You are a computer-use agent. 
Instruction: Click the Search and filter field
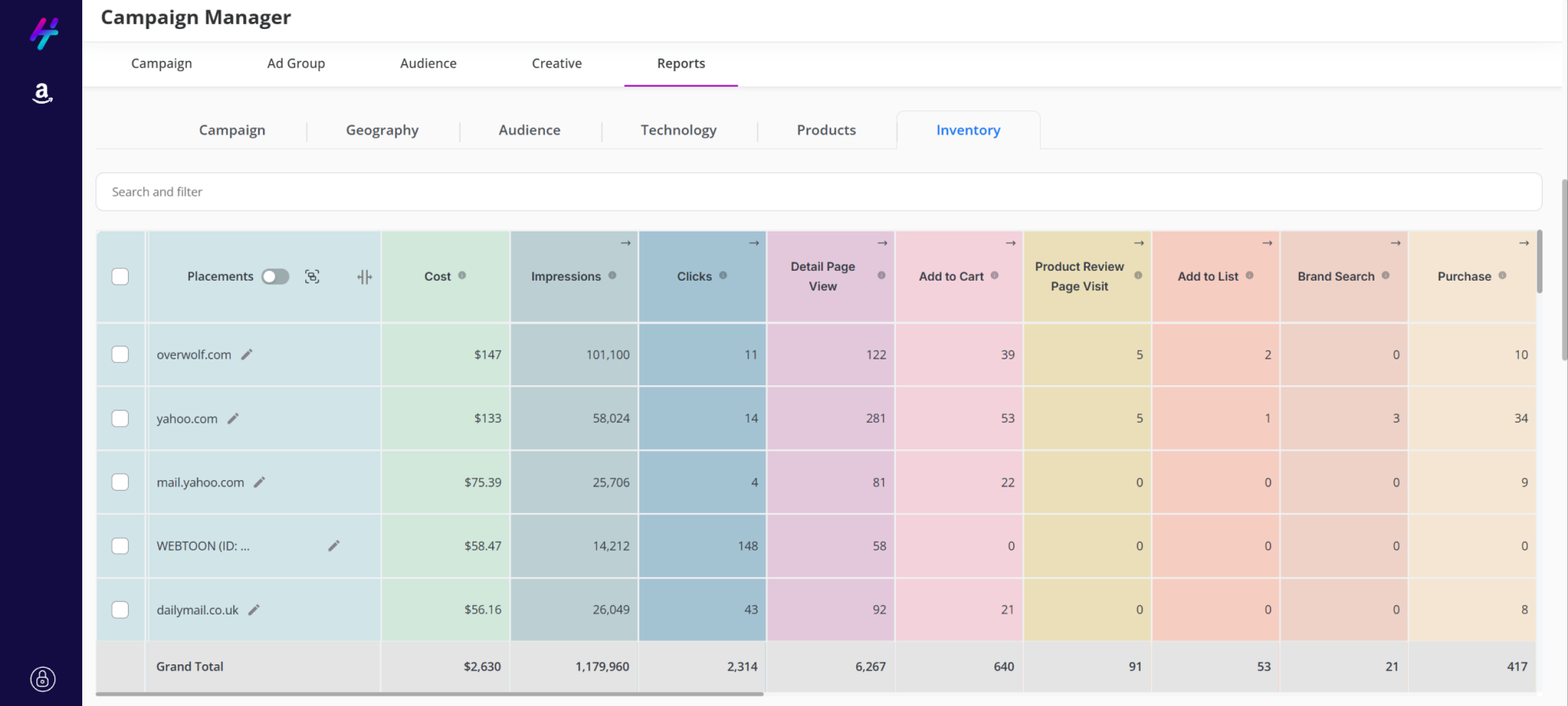point(818,192)
